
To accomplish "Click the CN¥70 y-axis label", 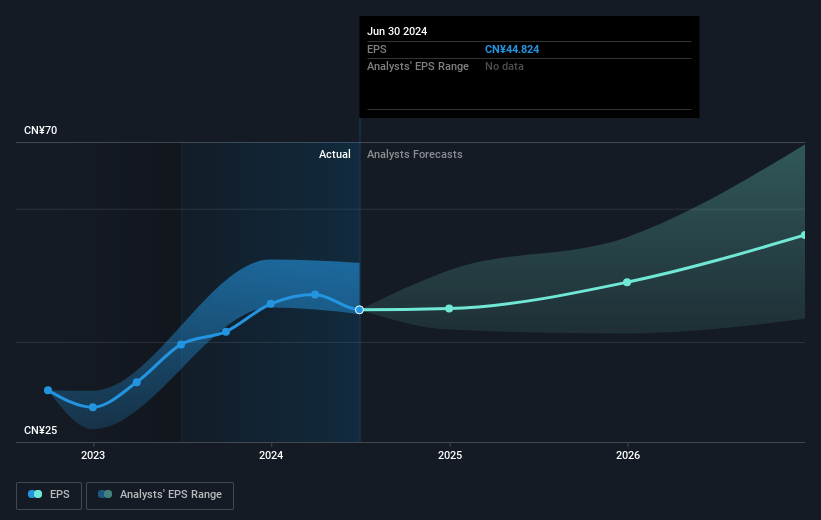I will pos(40,130).
